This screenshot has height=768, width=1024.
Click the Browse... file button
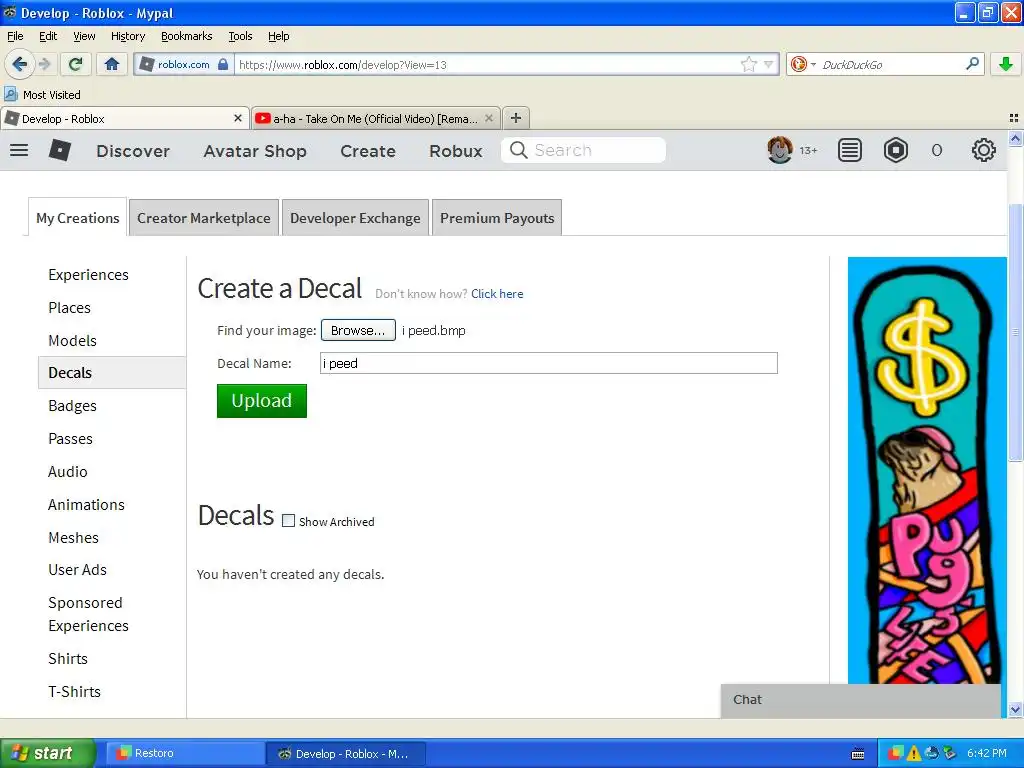358,330
